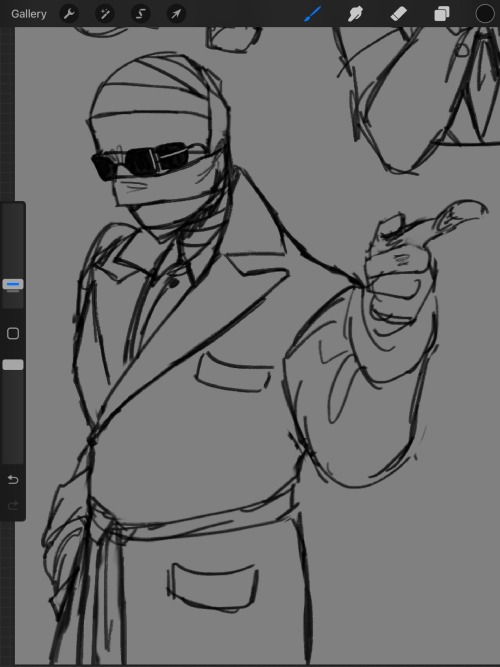Open the Adjustments magic wand menu
The width and height of the screenshot is (500, 667).
(105, 14)
